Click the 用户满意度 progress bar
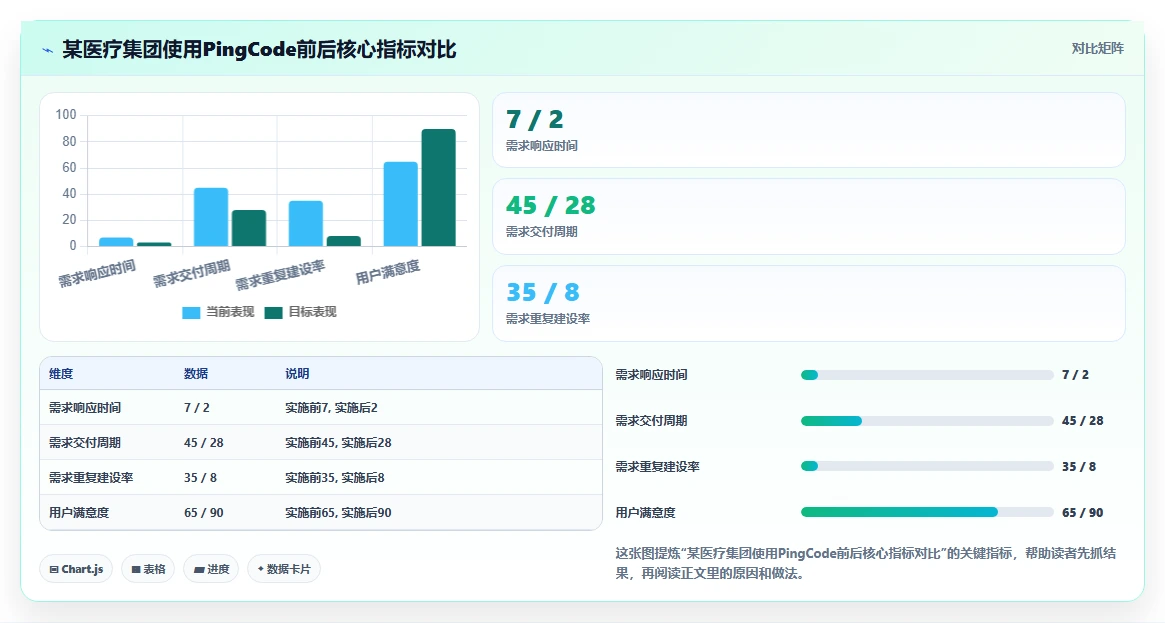The width and height of the screenshot is (1165, 623). point(927,512)
